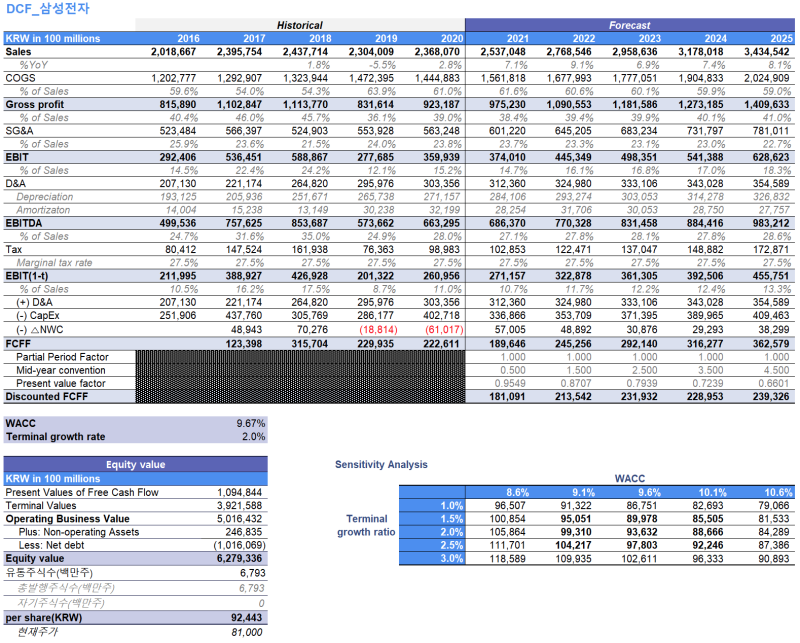The height and width of the screenshot is (643, 800).
Task: Click the Equity value table header
Action: 135,464
